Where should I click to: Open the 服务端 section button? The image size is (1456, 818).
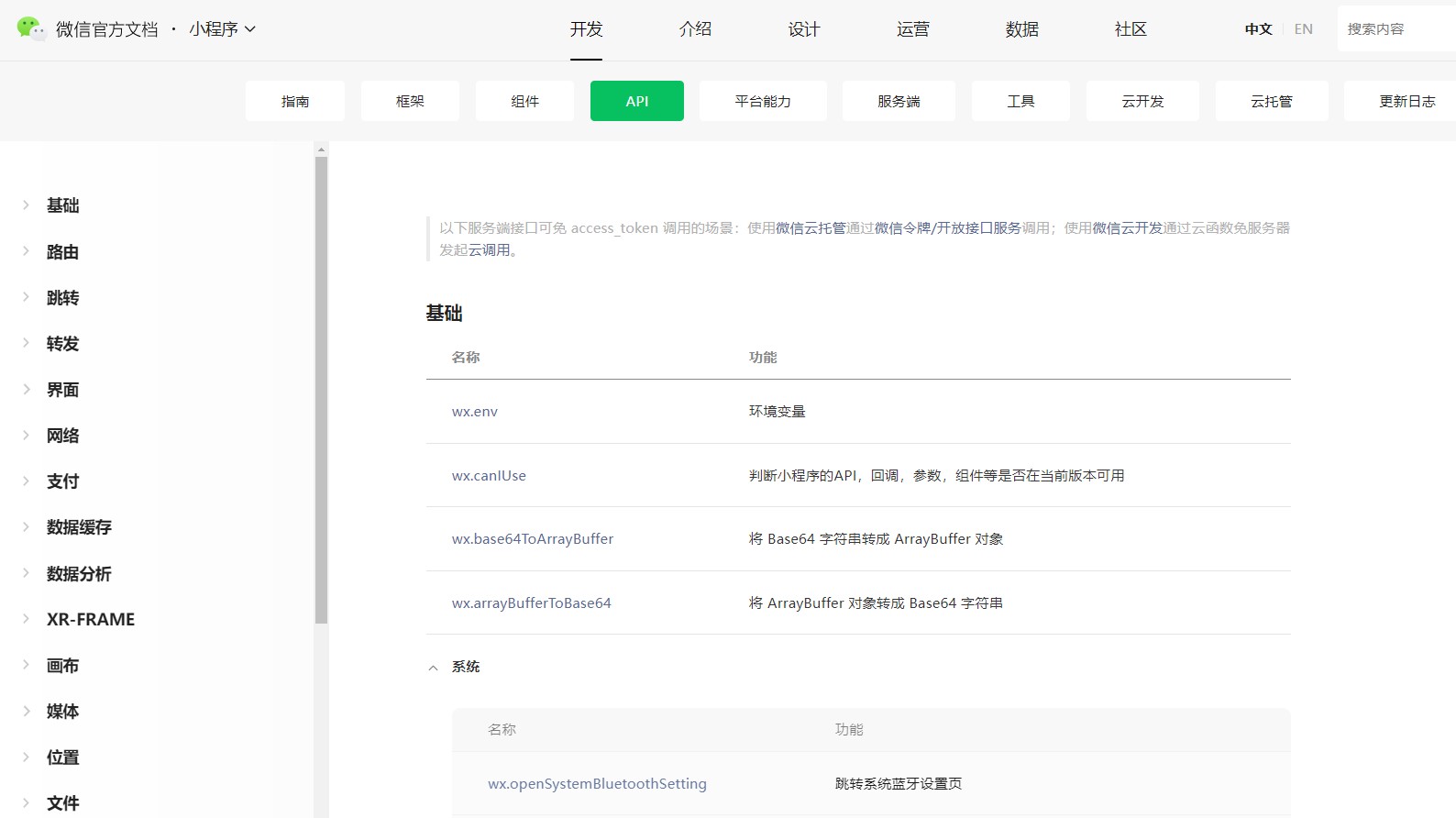point(899,101)
